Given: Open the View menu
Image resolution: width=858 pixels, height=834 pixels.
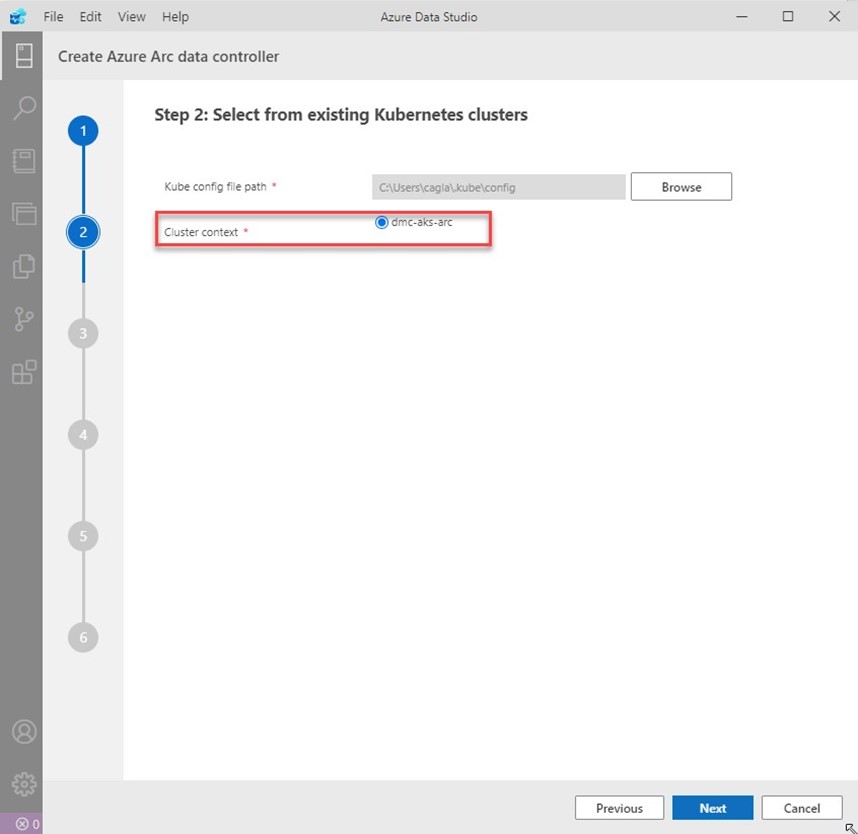Looking at the screenshot, I should [x=131, y=17].
